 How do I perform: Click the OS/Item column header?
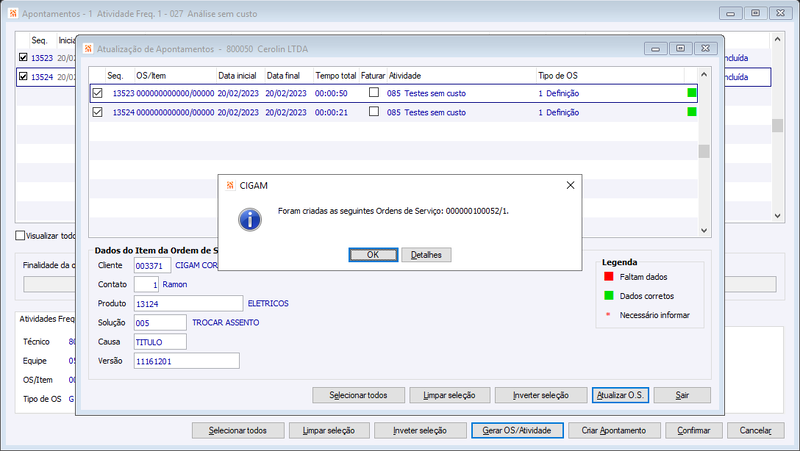[176, 76]
